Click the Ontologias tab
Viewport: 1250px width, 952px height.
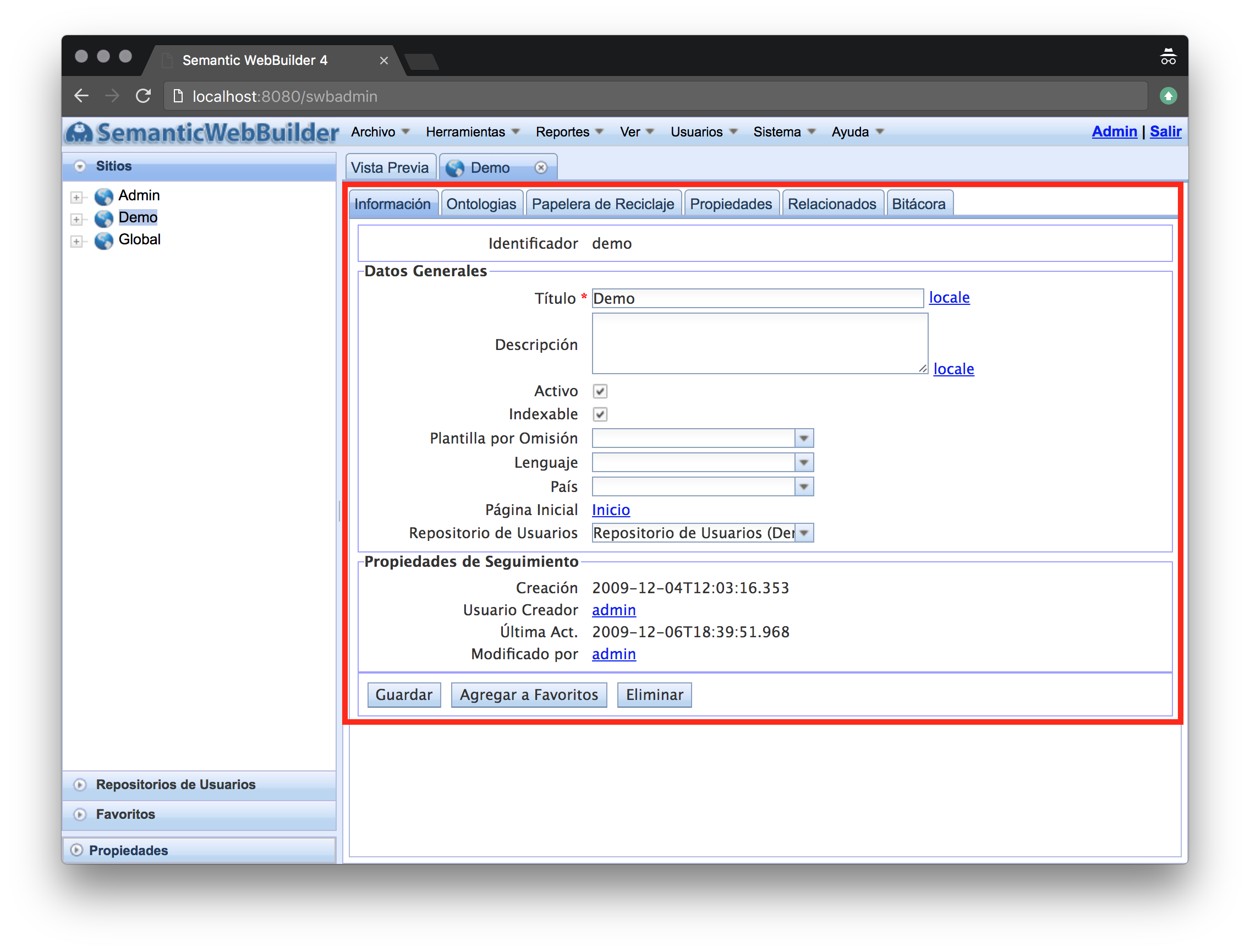coord(480,204)
